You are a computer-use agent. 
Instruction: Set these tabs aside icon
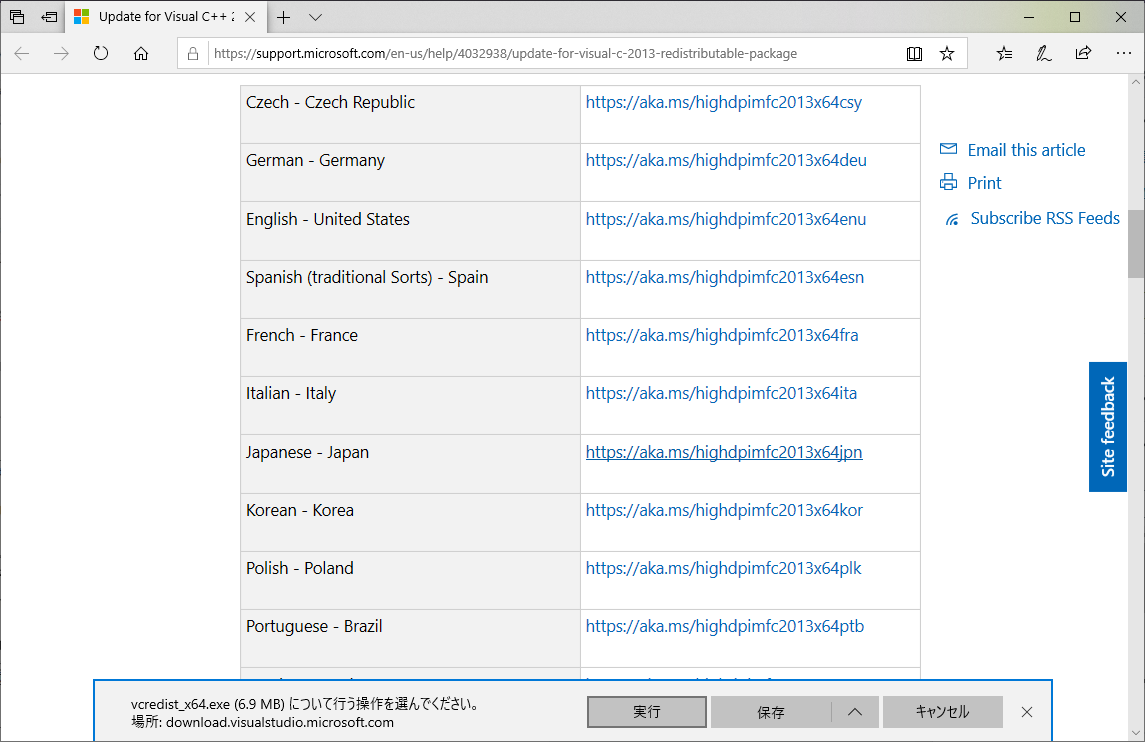click(49, 17)
